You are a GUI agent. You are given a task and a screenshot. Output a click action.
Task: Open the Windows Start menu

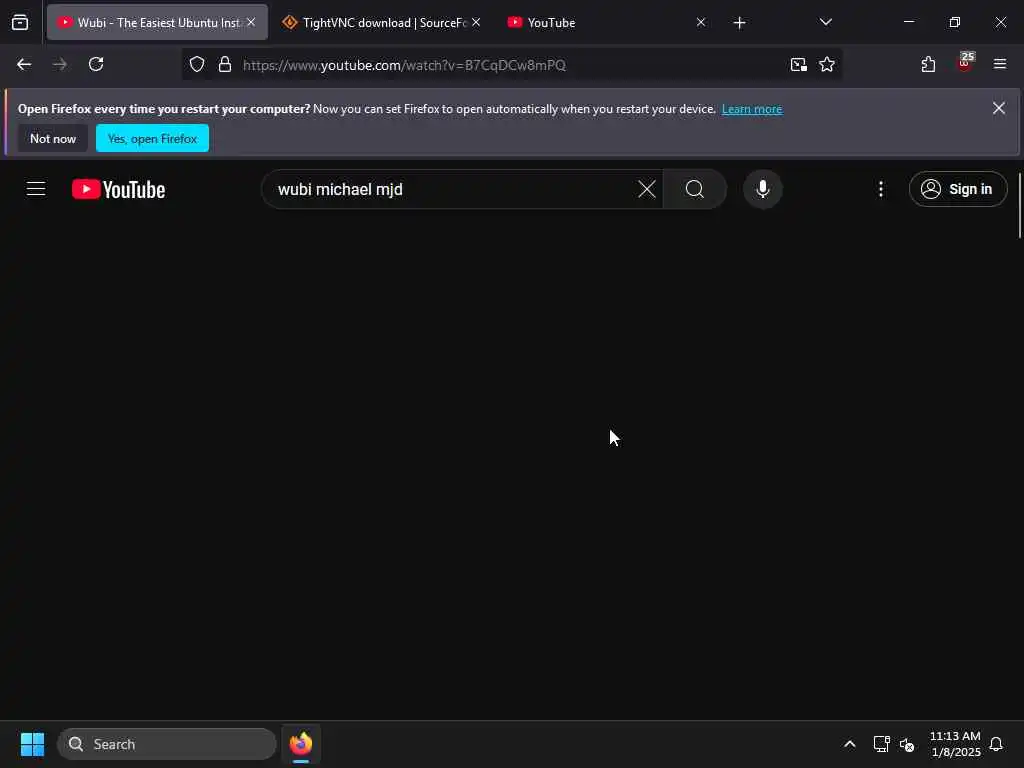click(32, 744)
